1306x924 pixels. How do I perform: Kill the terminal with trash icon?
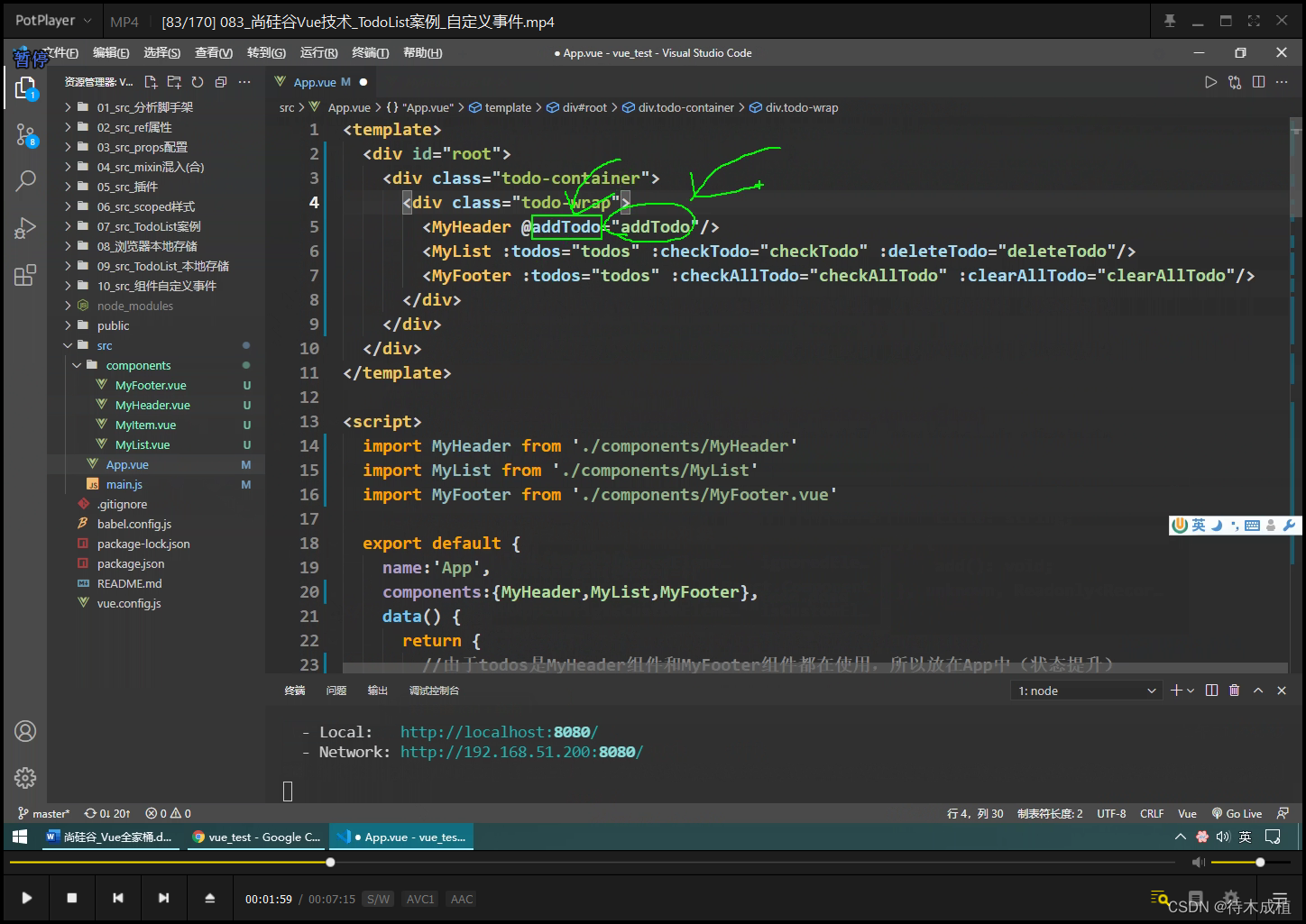[1235, 691]
